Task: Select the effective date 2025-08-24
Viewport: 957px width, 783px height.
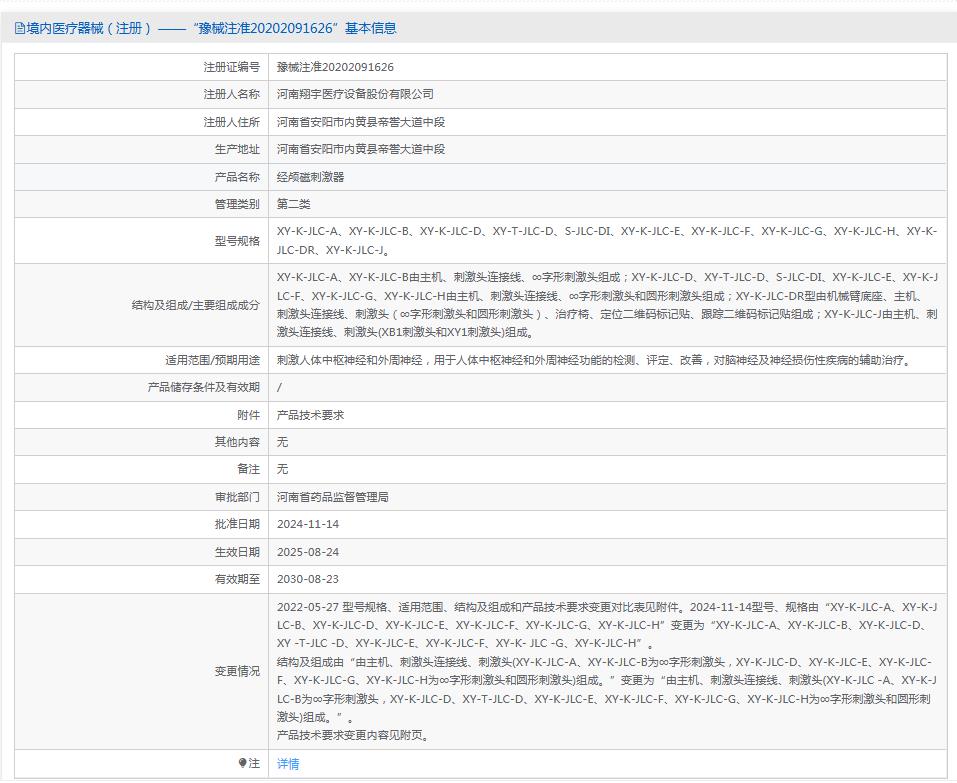Action: 308,552
